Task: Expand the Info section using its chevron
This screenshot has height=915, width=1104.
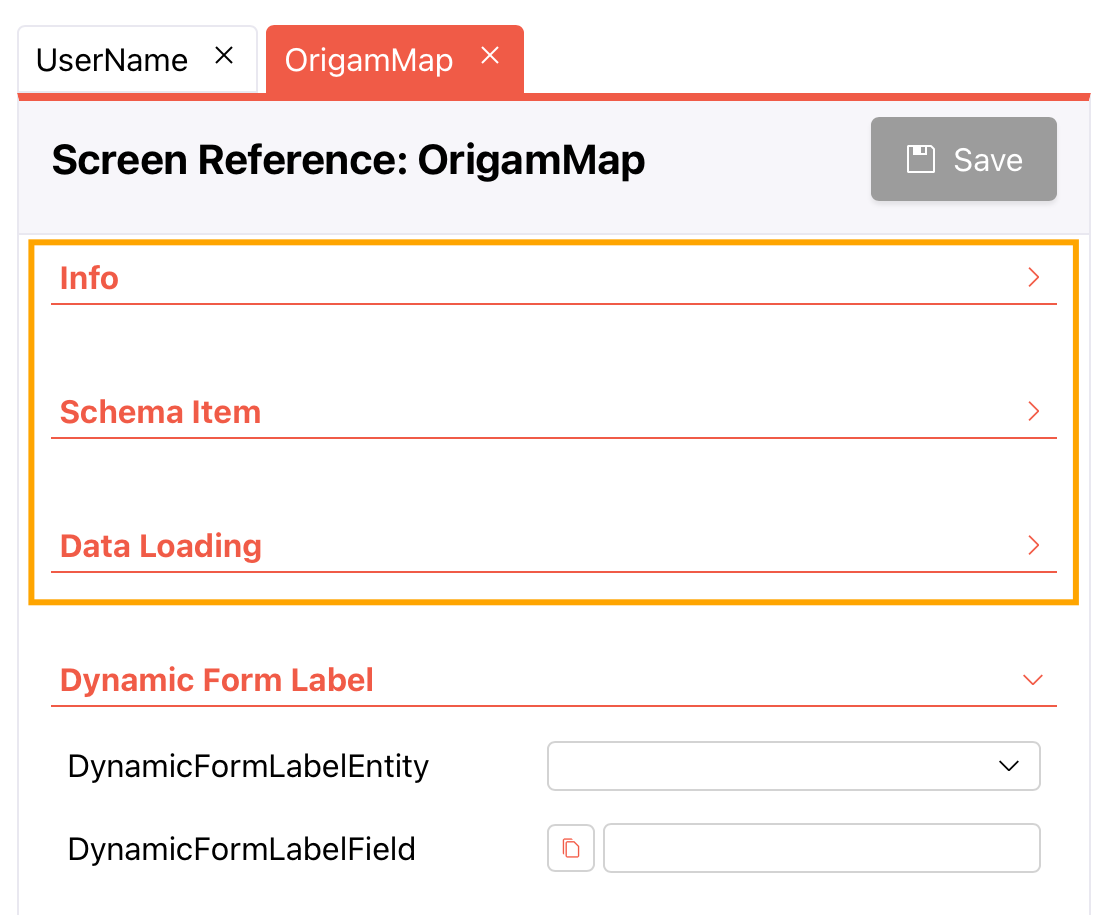Action: [x=1033, y=277]
